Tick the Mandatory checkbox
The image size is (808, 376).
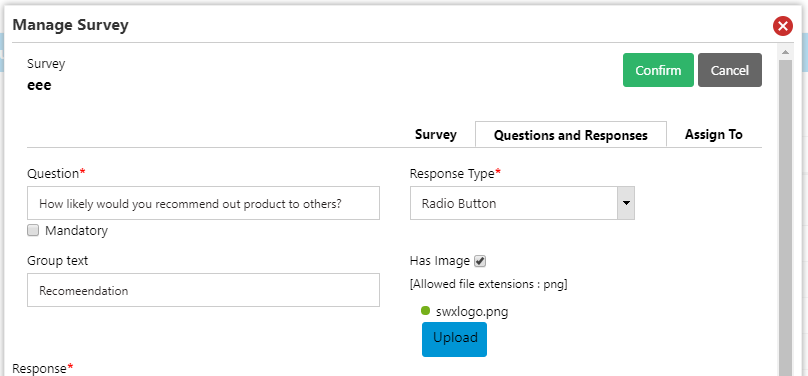pos(33,230)
